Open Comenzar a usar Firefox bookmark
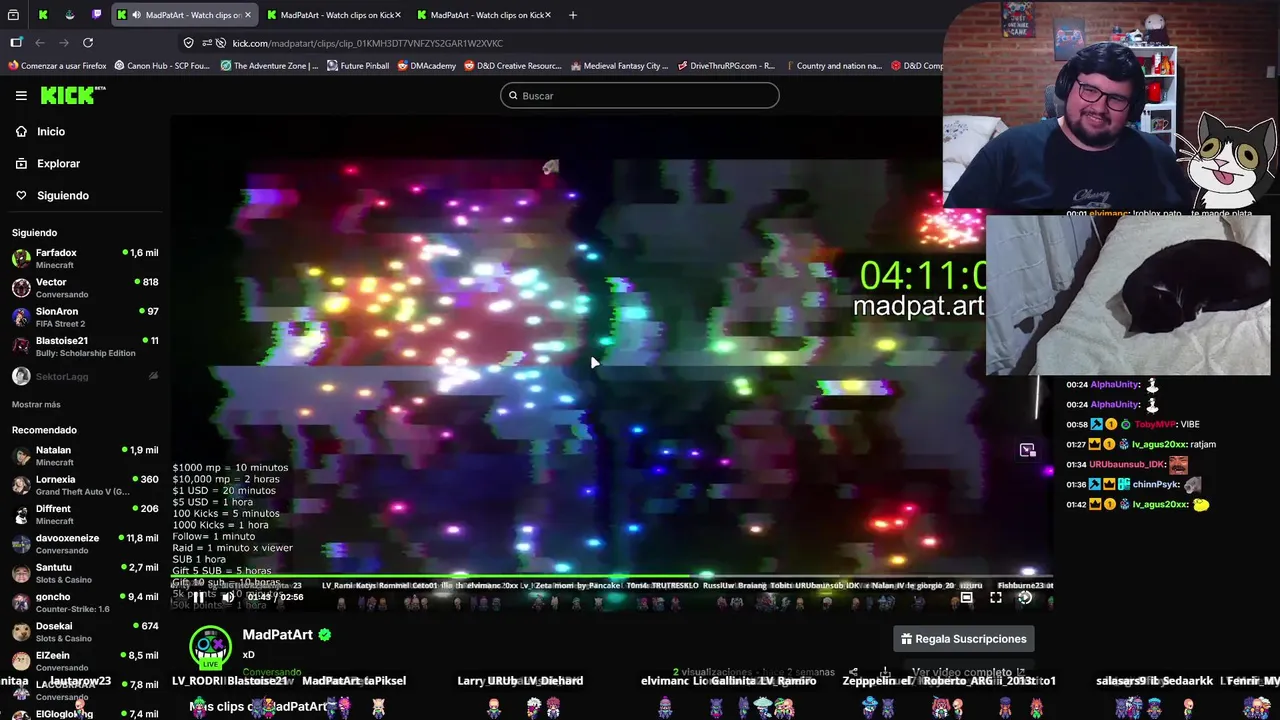Viewport: 1280px width, 720px height. (x=57, y=66)
